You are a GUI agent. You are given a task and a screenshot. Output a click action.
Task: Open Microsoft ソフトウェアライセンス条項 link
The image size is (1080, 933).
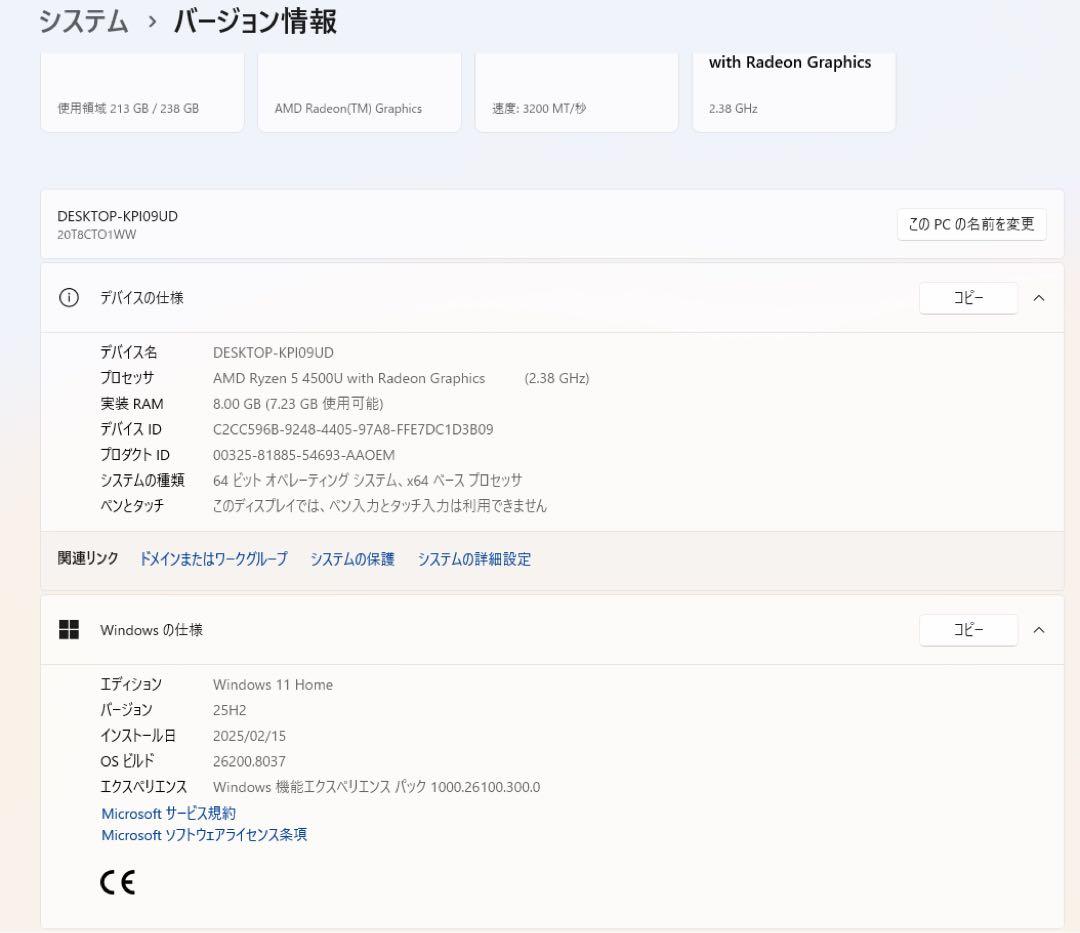(204, 835)
